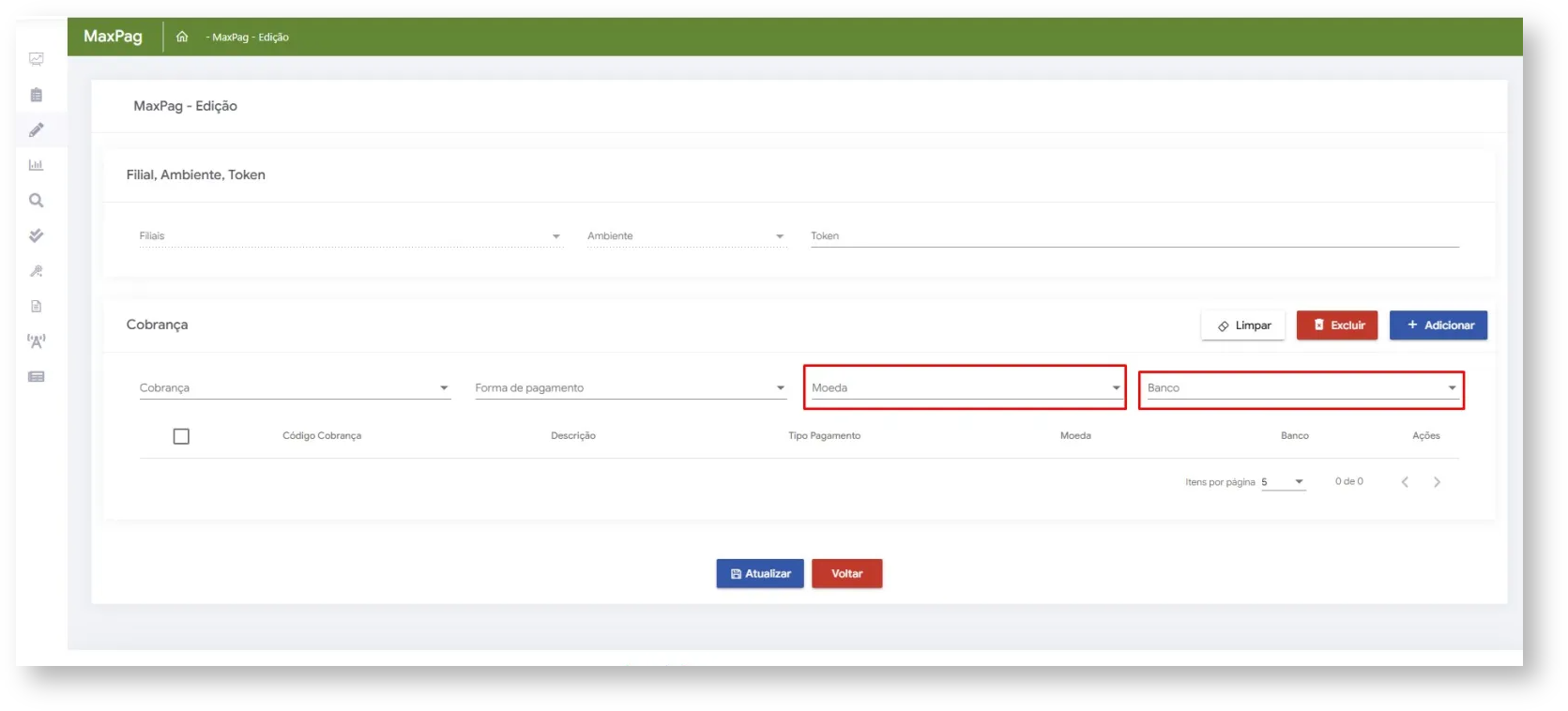Click the magnifying glass search sidebar icon
The width and height of the screenshot is (1568, 711).
click(x=37, y=200)
